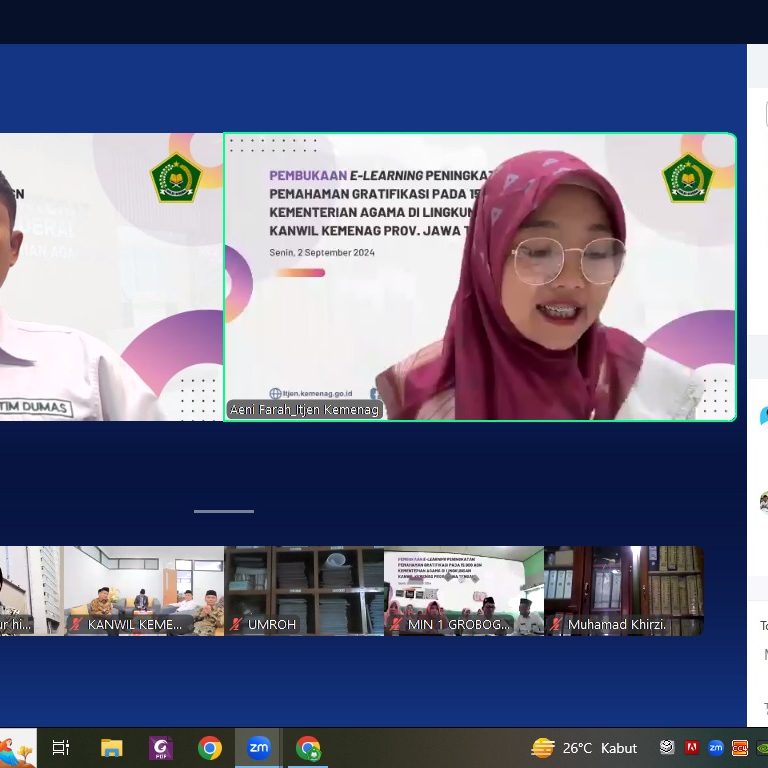Viewport: 768px width, 768px height.
Task: Select the TIM DUMAS speaker video
Action: click(x=111, y=277)
